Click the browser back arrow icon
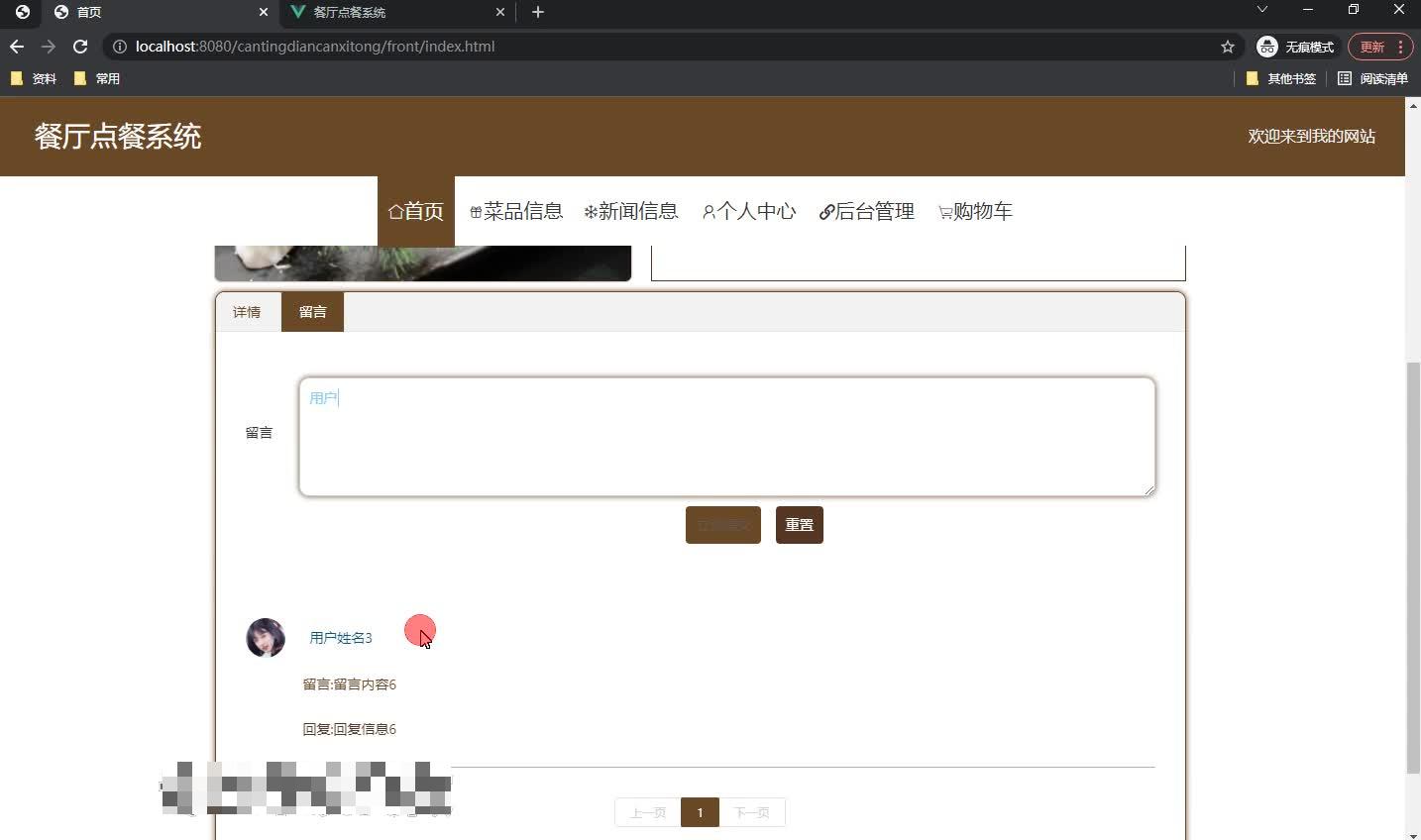This screenshot has height=840, width=1421. pyautogui.click(x=16, y=46)
